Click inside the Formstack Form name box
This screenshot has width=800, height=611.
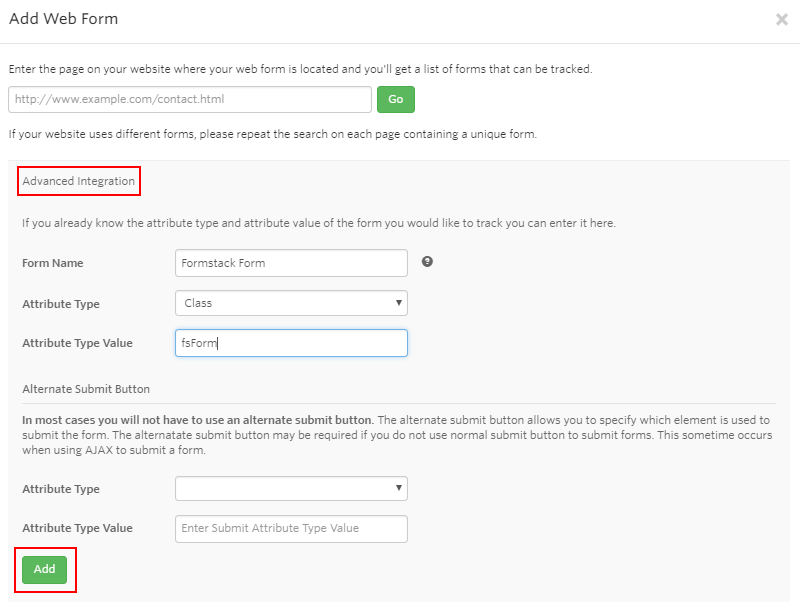point(290,262)
